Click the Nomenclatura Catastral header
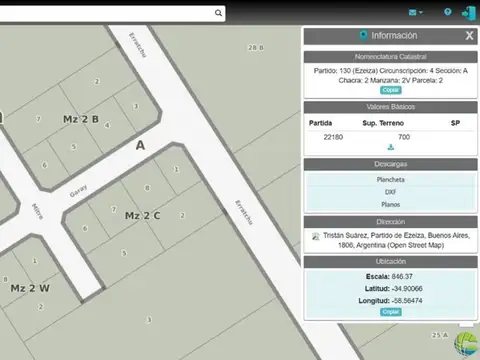The width and height of the screenshot is (480, 360). (391, 57)
